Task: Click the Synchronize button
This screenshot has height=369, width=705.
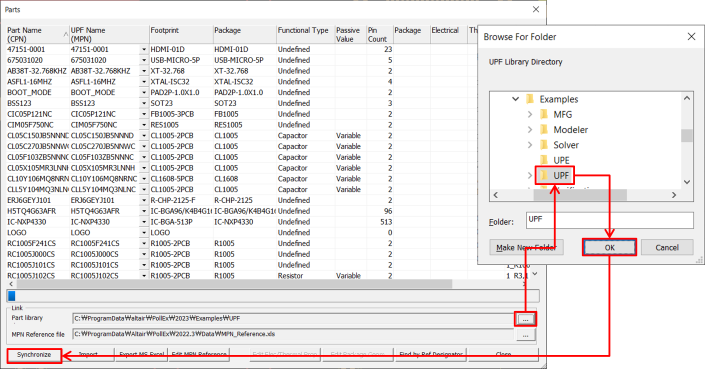Action: pyautogui.click(x=34, y=355)
